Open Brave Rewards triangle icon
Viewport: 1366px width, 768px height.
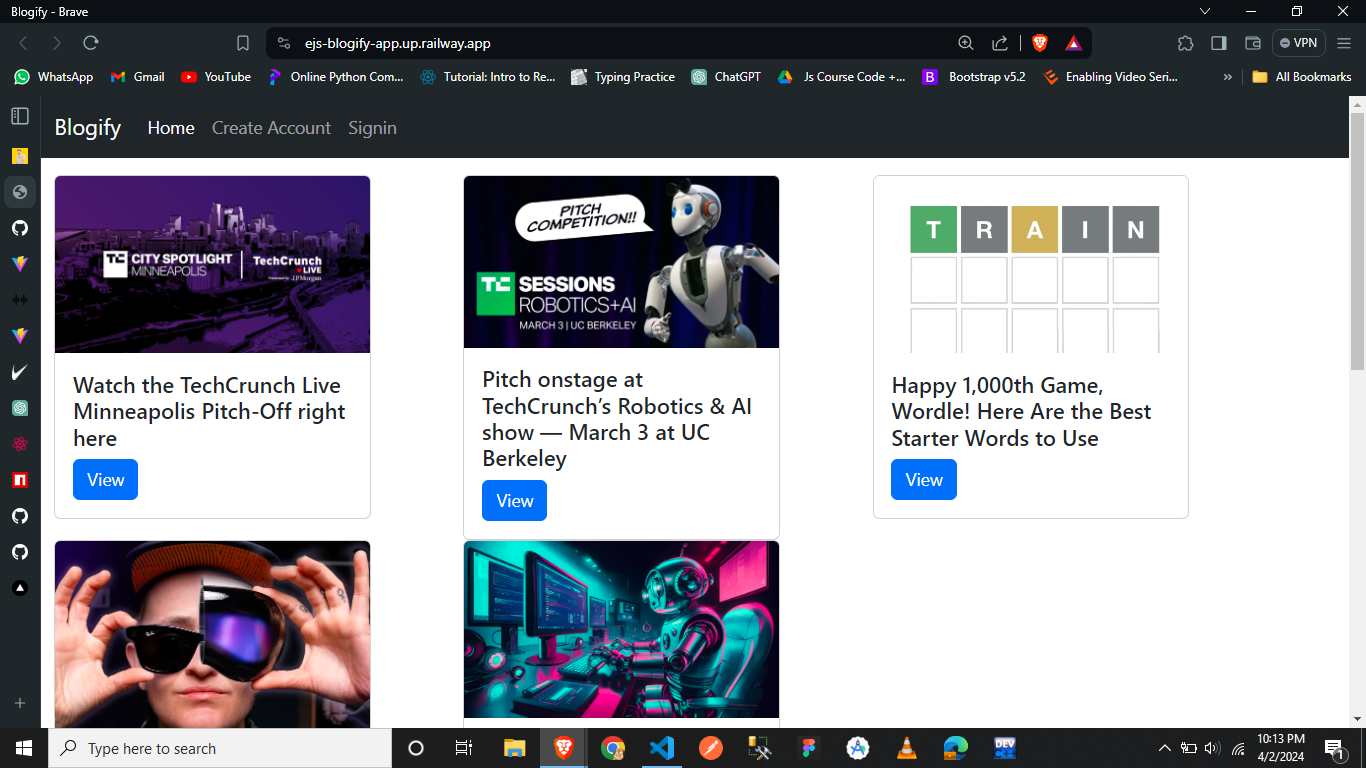point(1073,43)
